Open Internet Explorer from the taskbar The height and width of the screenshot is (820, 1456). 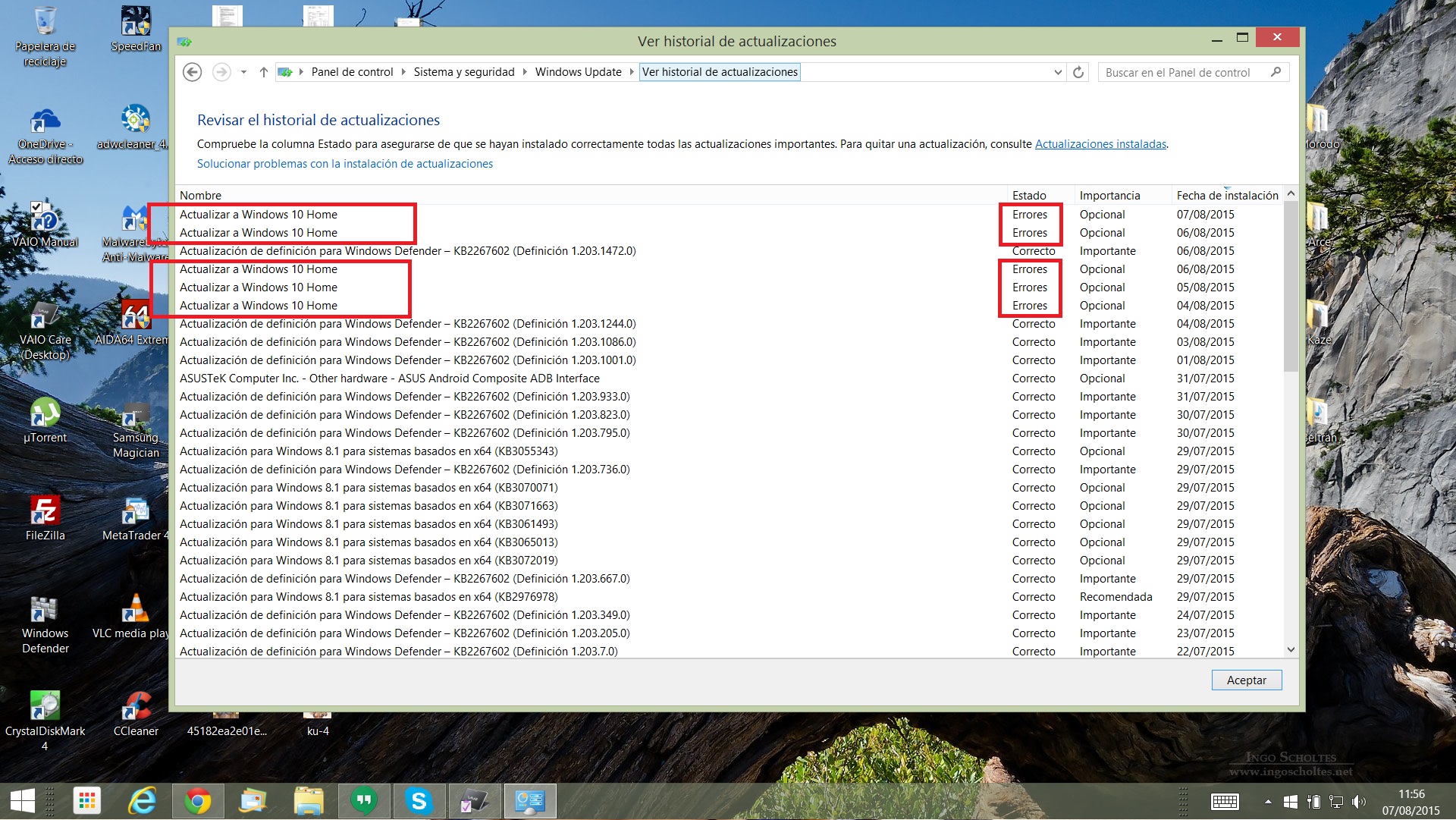point(142,801)
